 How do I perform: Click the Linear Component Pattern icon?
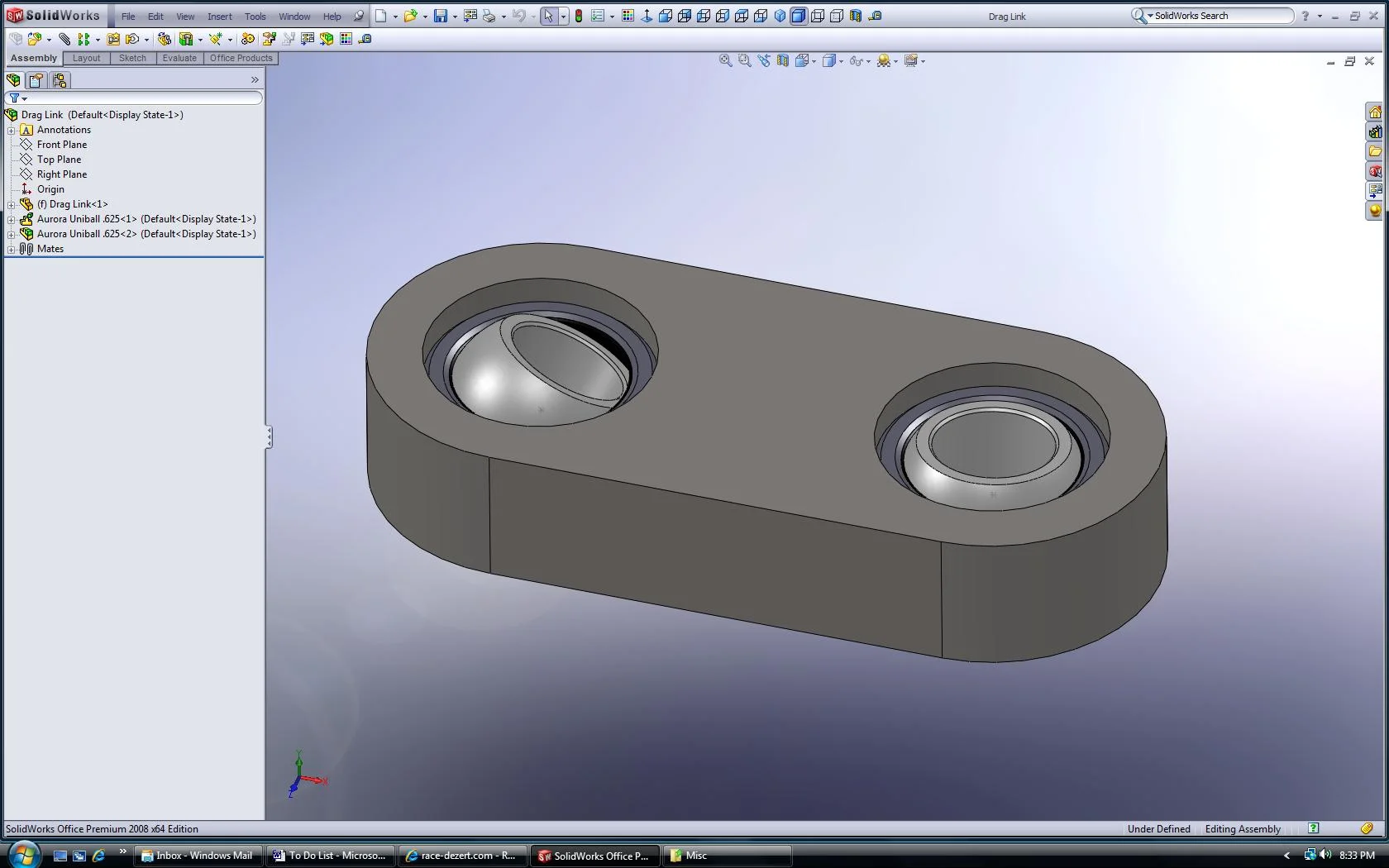84,39
